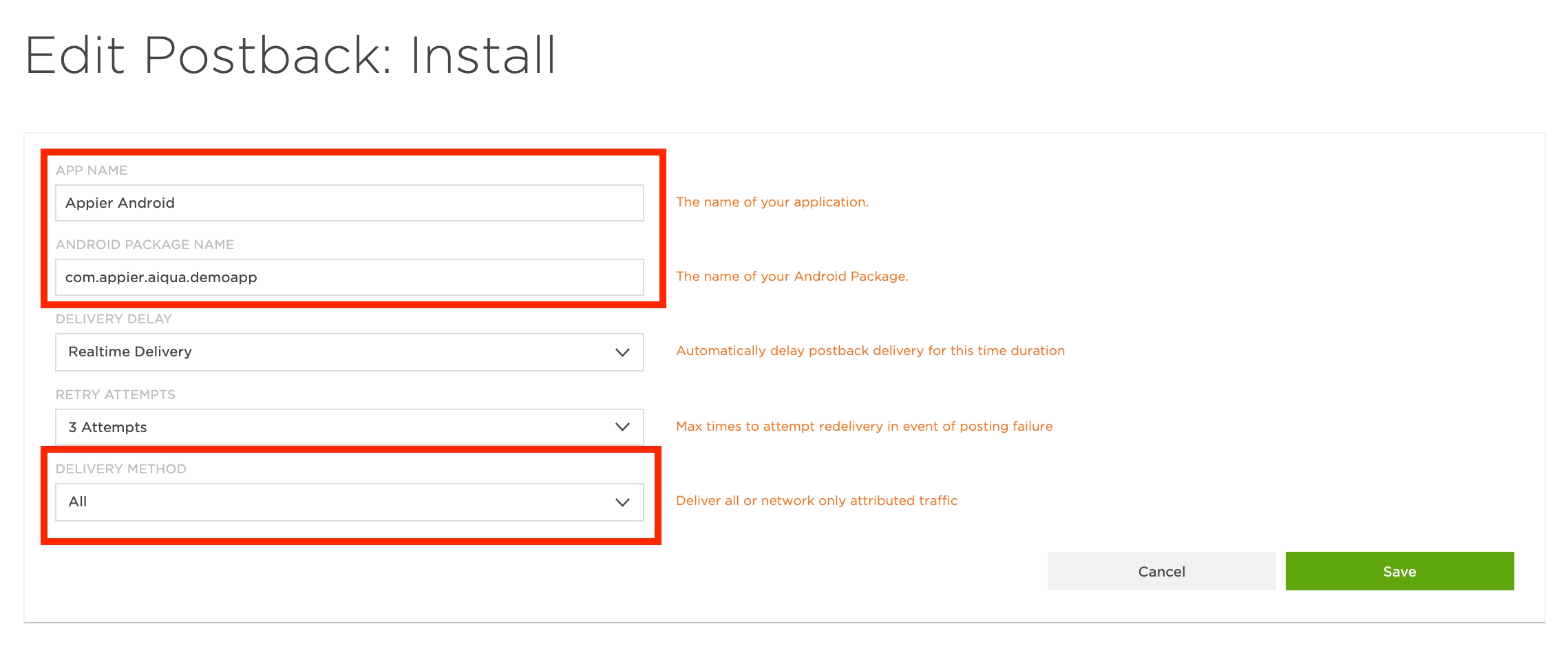
Task: Click the chevron arrow in Retry Attempts
Action: click(x=622, y=427)
